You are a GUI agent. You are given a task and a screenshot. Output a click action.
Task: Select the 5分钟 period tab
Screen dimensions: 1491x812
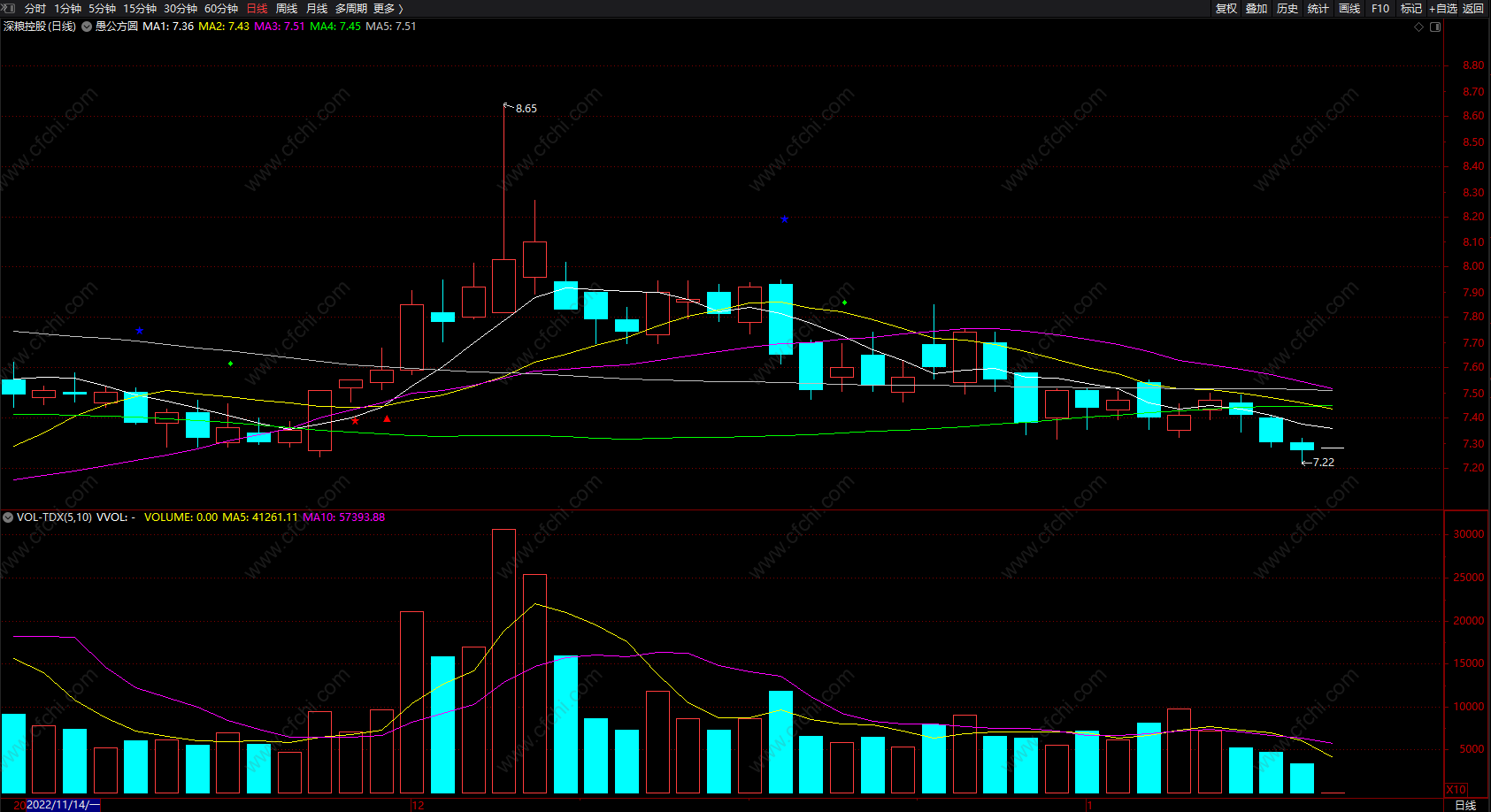click(x=102, y=9)
